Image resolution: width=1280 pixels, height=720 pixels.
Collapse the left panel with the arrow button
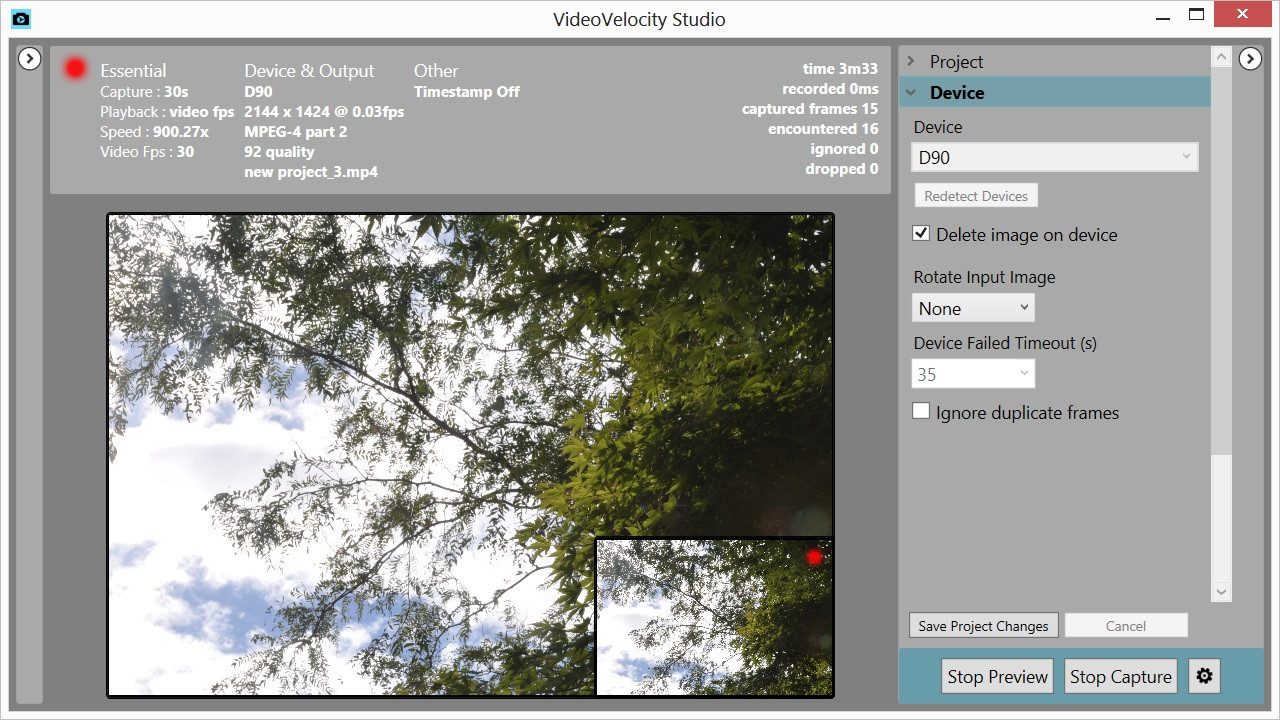(x=30, y=59)
